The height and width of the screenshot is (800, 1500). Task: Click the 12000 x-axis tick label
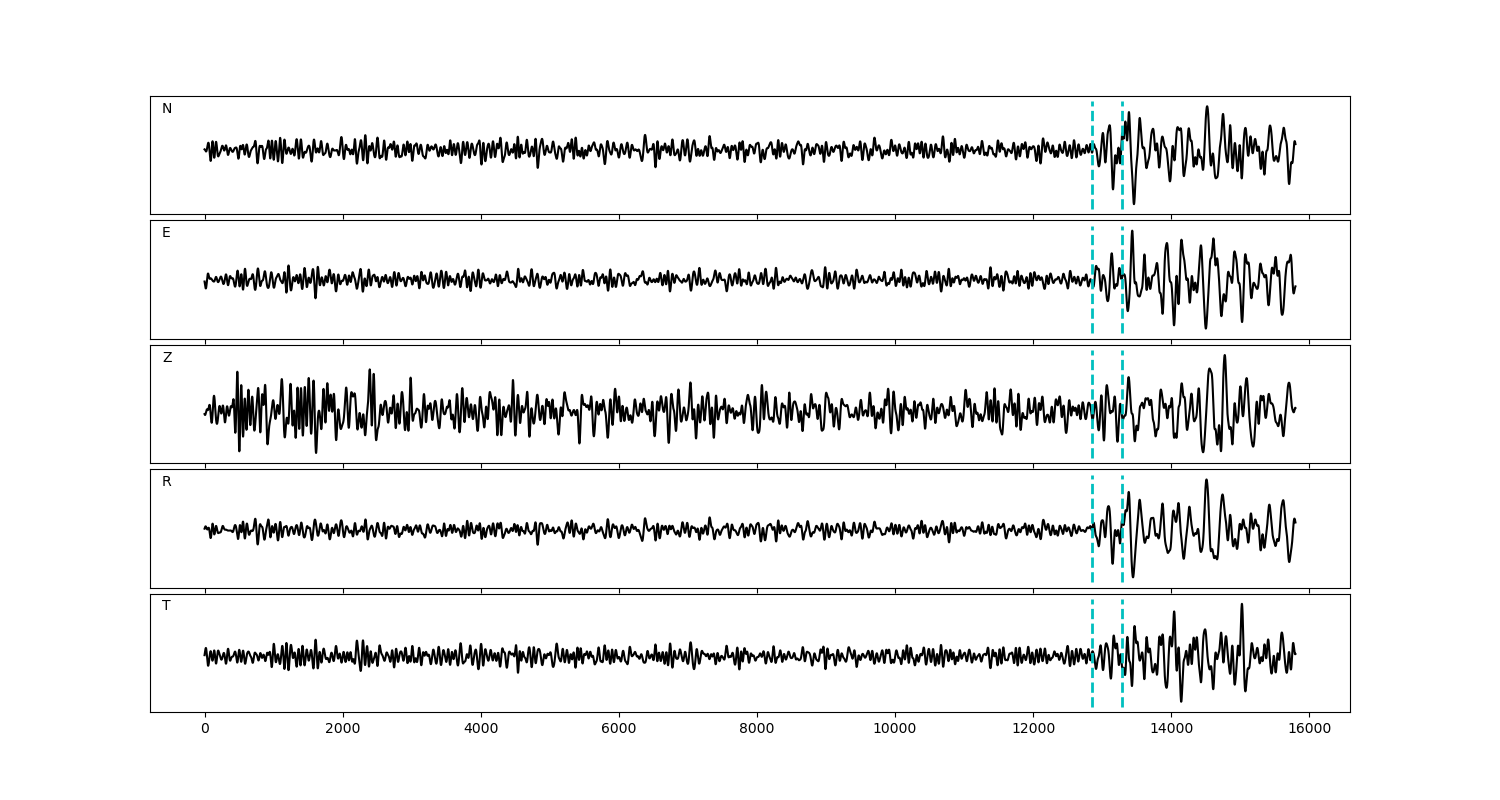tap(1033, 730)
